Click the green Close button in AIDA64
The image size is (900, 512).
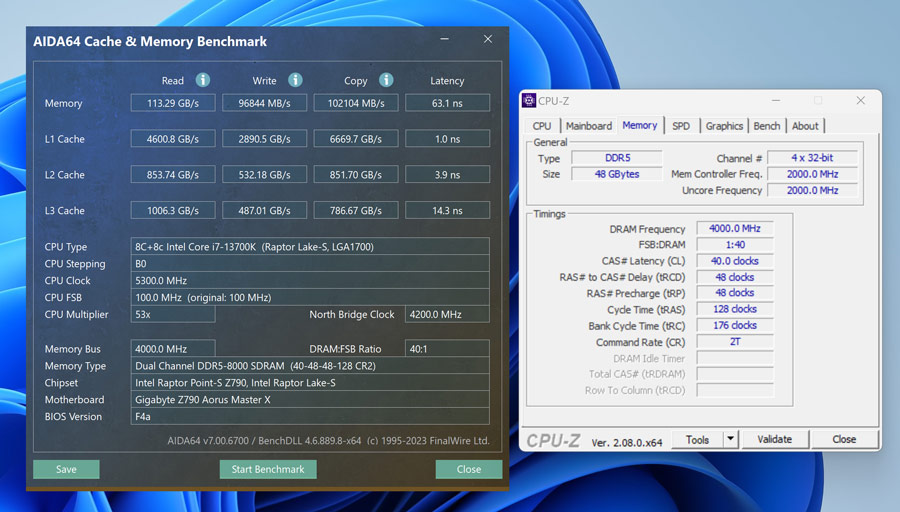tap(468, 469)
